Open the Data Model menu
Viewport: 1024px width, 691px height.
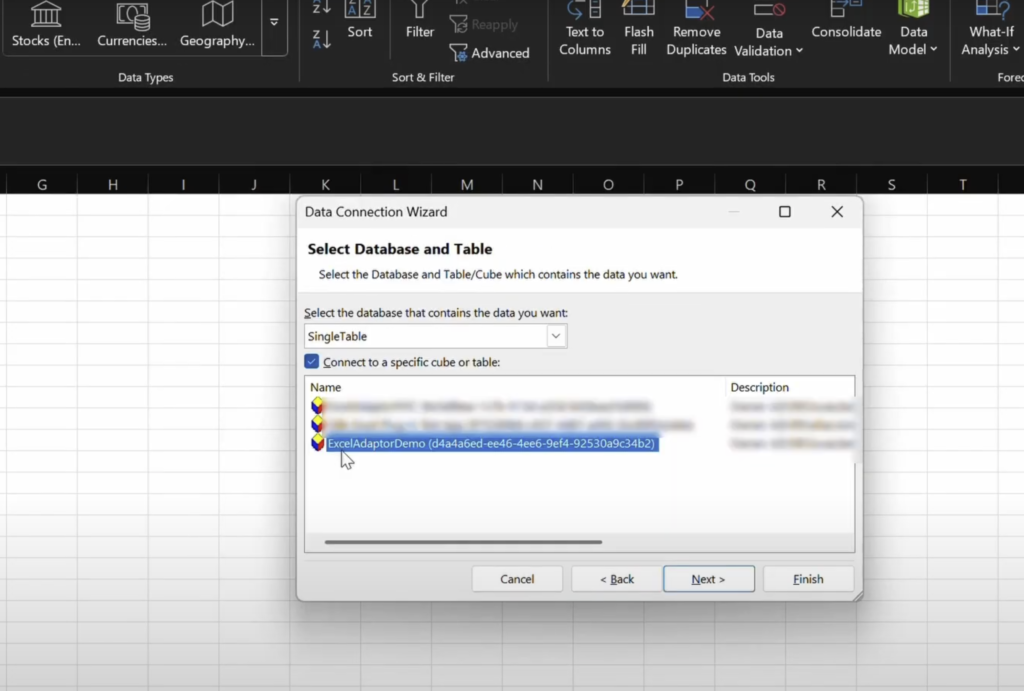[913, 29]
